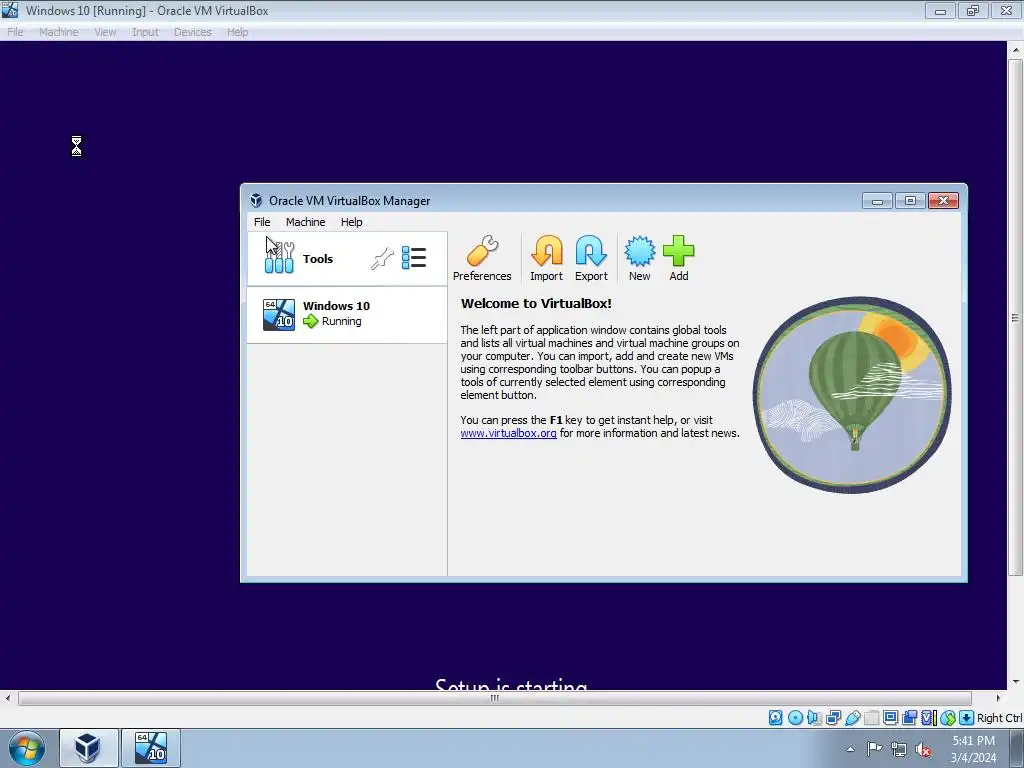Click the VirtualBox Manager taskbar button
1024x768 pixels.
click(89, 748)
